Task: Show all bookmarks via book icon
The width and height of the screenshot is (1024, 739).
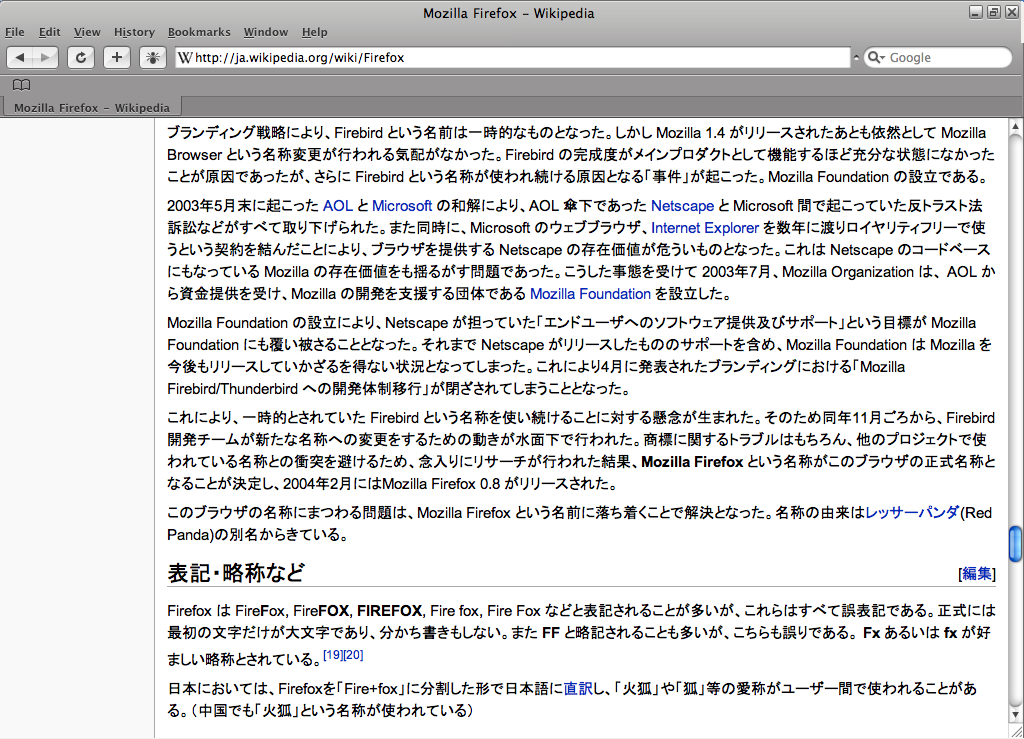Action: 21,86
